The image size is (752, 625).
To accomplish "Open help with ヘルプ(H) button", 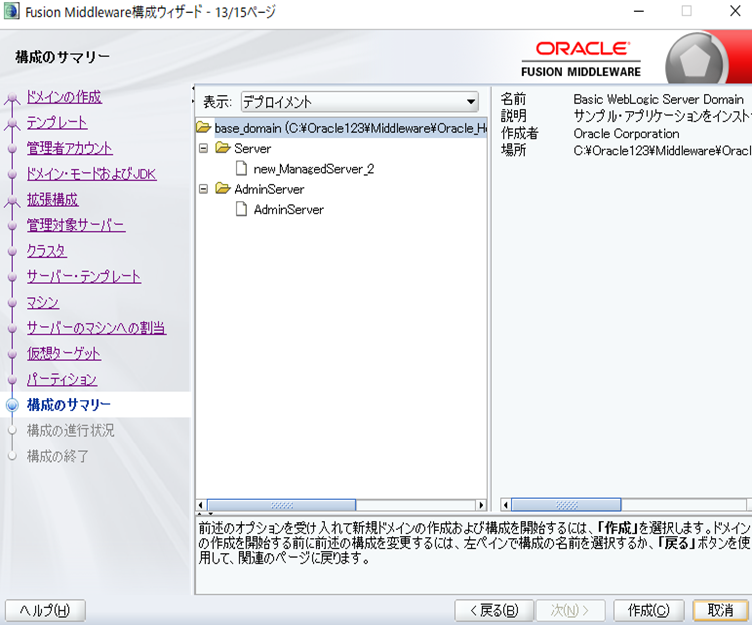I will click(x=45, y=610).
